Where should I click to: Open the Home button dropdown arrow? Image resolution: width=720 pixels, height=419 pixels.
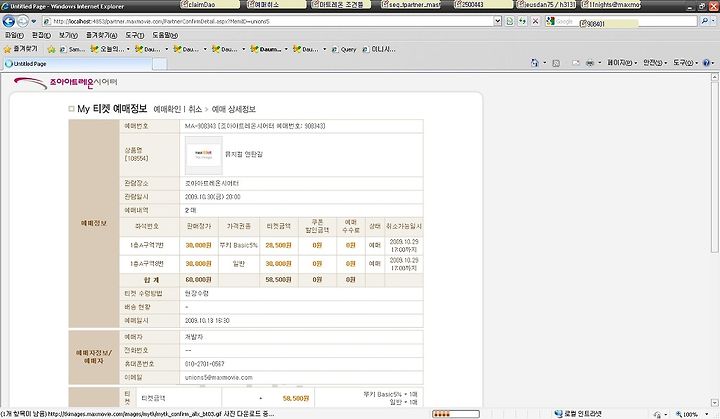click(545, 63)
